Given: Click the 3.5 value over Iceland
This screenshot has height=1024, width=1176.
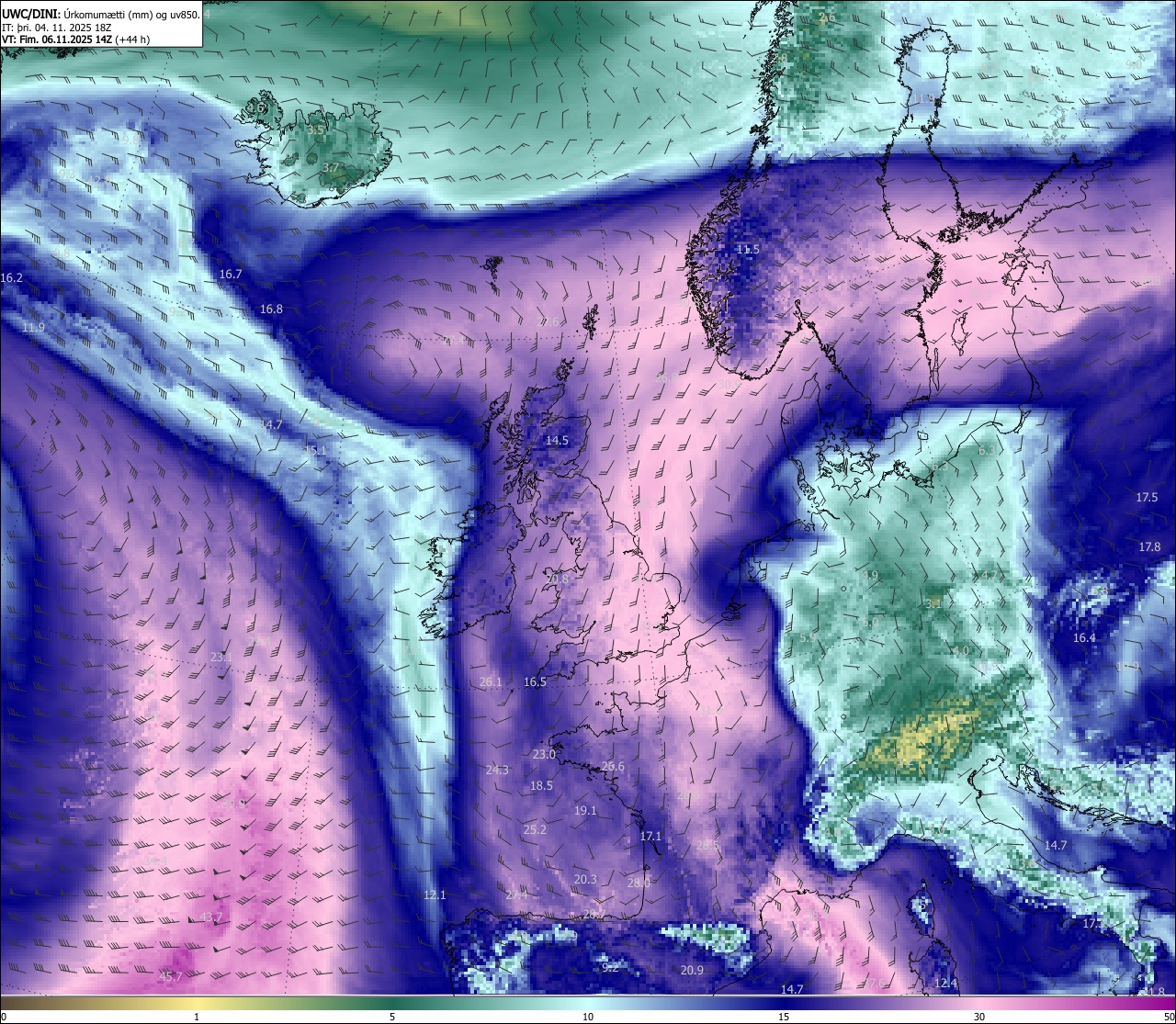Looking at the screenshot, I should (x=317, y=131).
